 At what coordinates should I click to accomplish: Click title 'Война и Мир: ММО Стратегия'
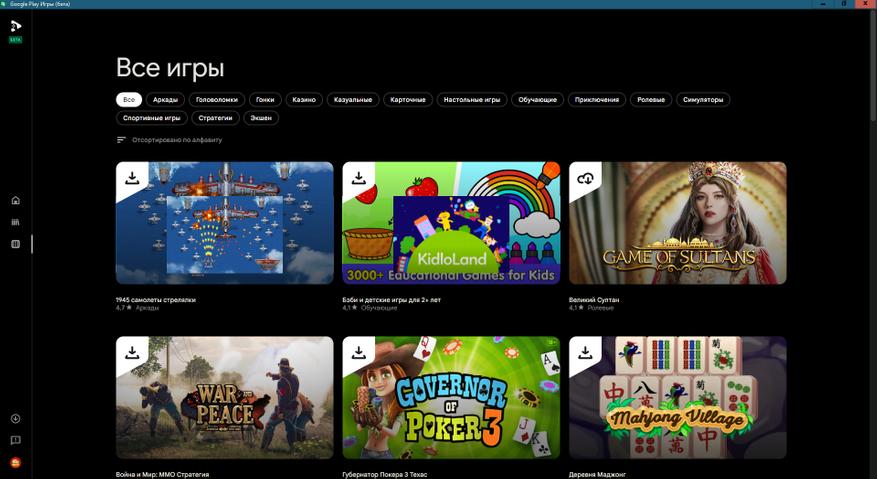(162, 475)
